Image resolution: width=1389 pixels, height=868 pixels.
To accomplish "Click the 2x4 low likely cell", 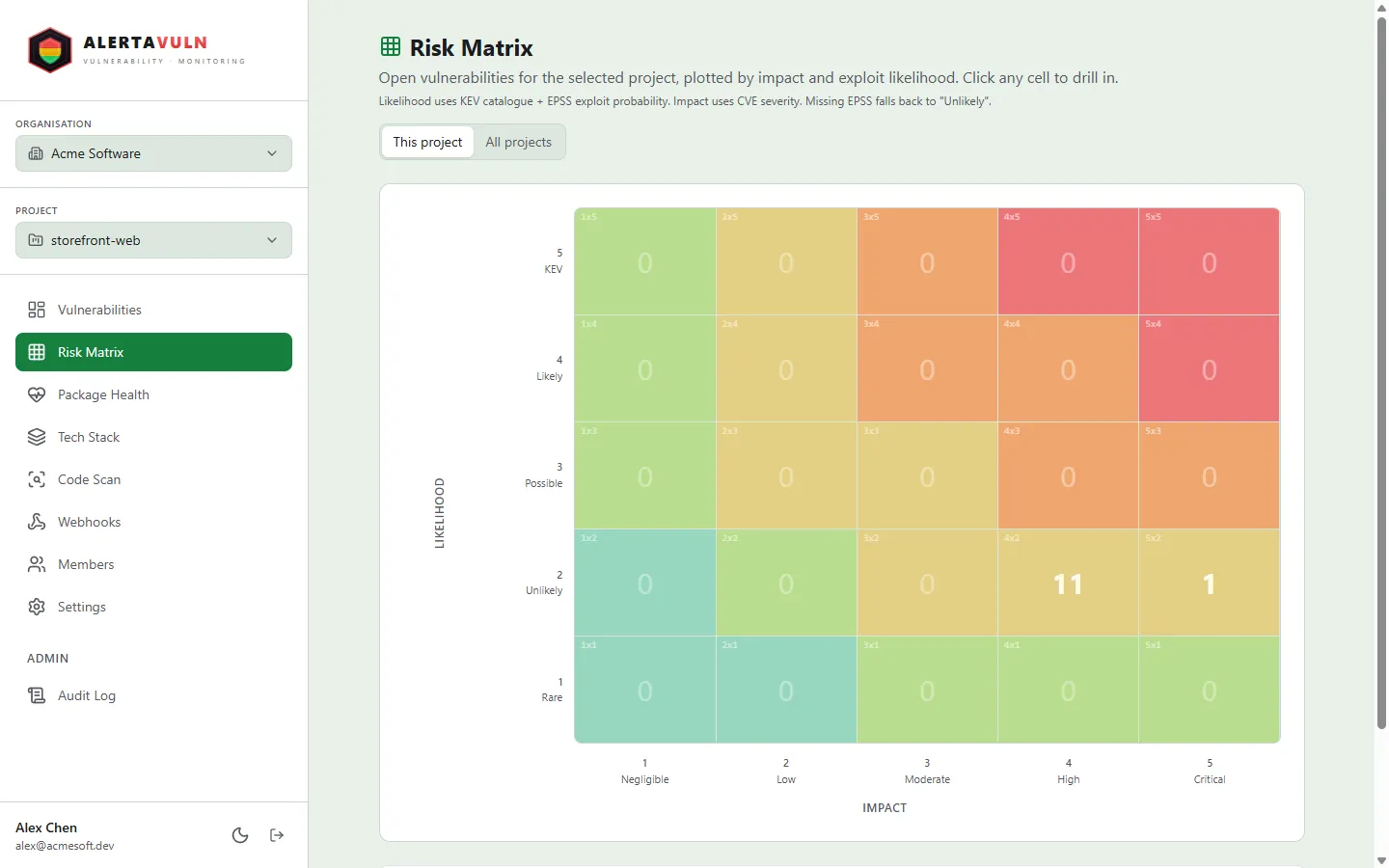I will [x=786, y=368].
